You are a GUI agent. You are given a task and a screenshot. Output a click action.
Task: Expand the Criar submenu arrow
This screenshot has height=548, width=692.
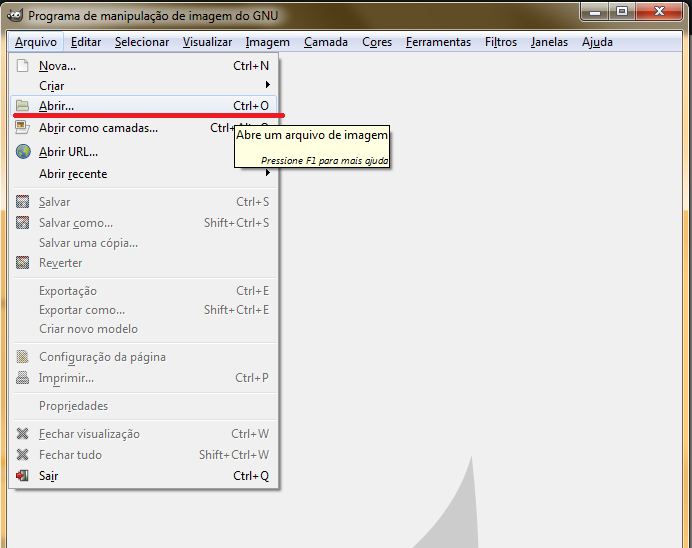(x=267, y=85)
